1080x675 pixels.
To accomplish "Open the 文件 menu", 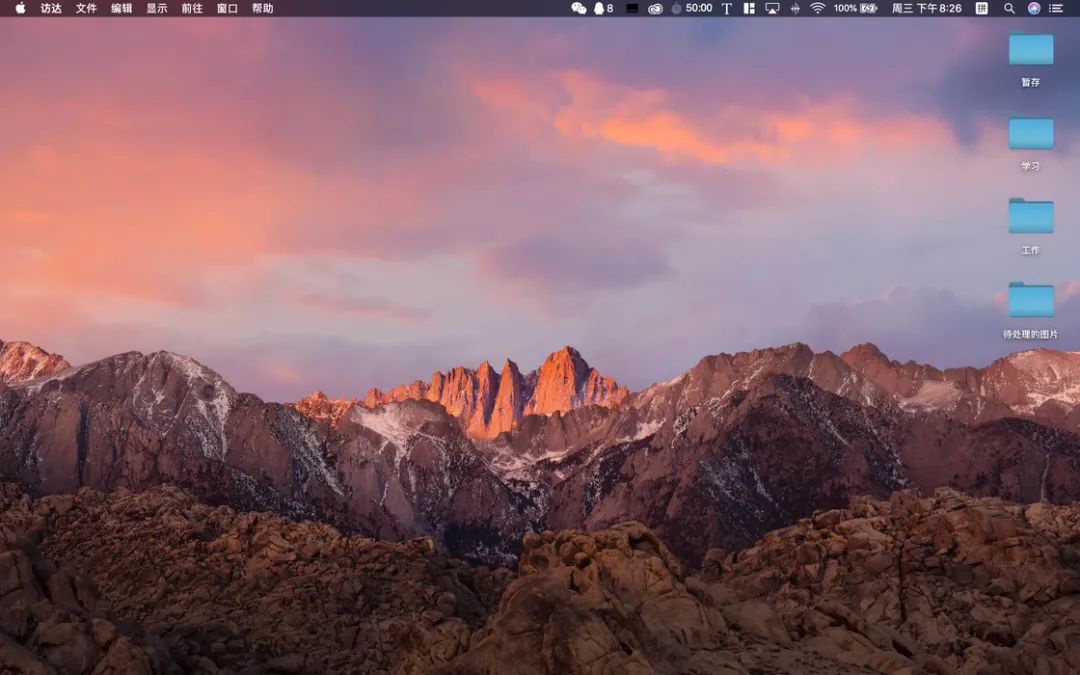I will point(87,8).
